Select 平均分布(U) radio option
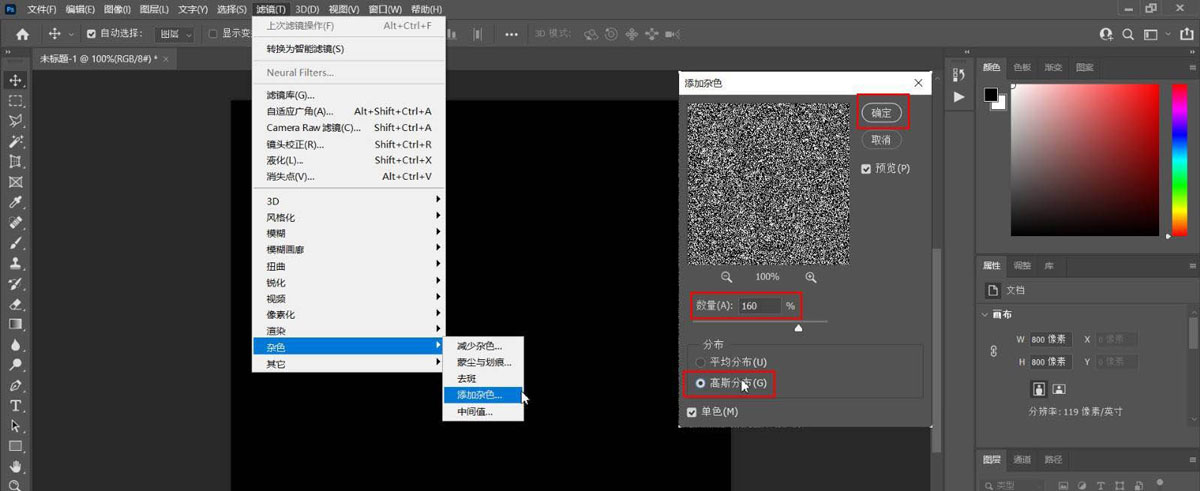The height and width of the screenshot is (491, 1200). click(x=700, y=361)
